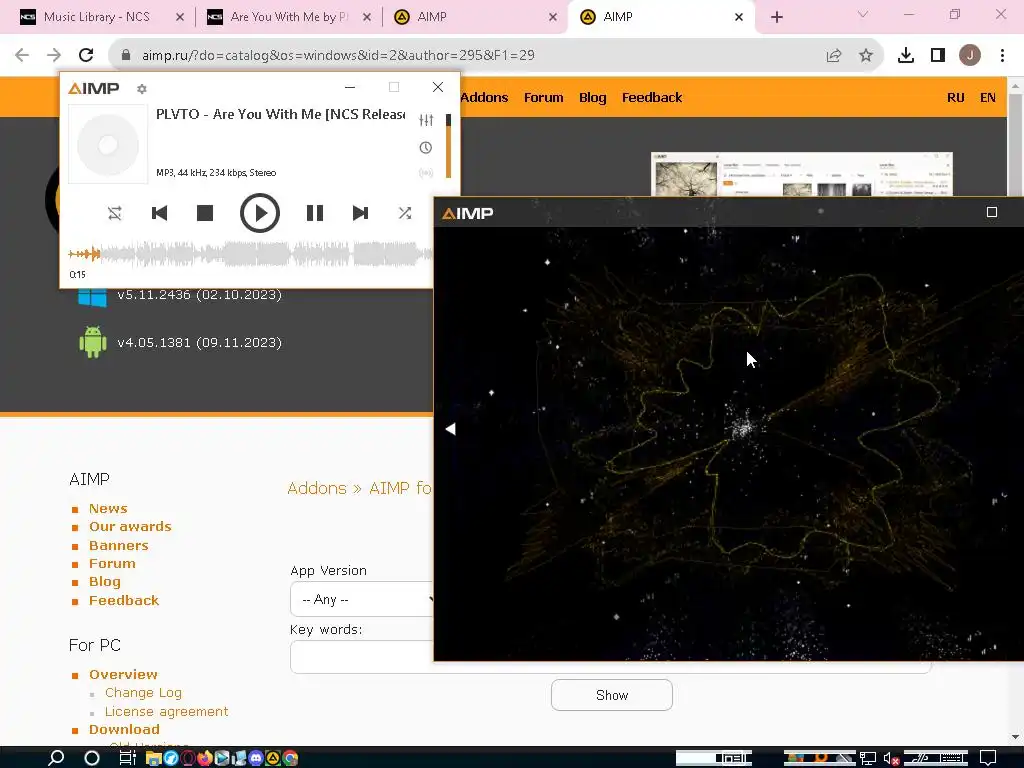This screenshot has width=1024, height=768.
Task: Click the 0:15 elapsed time display
Action: pyautogui.click(x=77, y=275)
